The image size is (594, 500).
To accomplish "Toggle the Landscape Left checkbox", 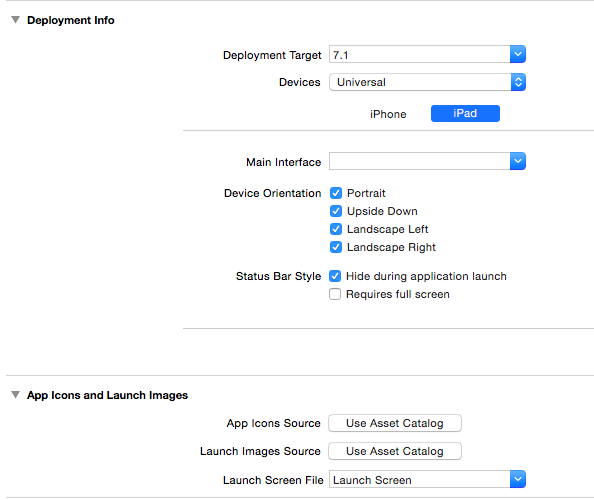I will point(336,229).
